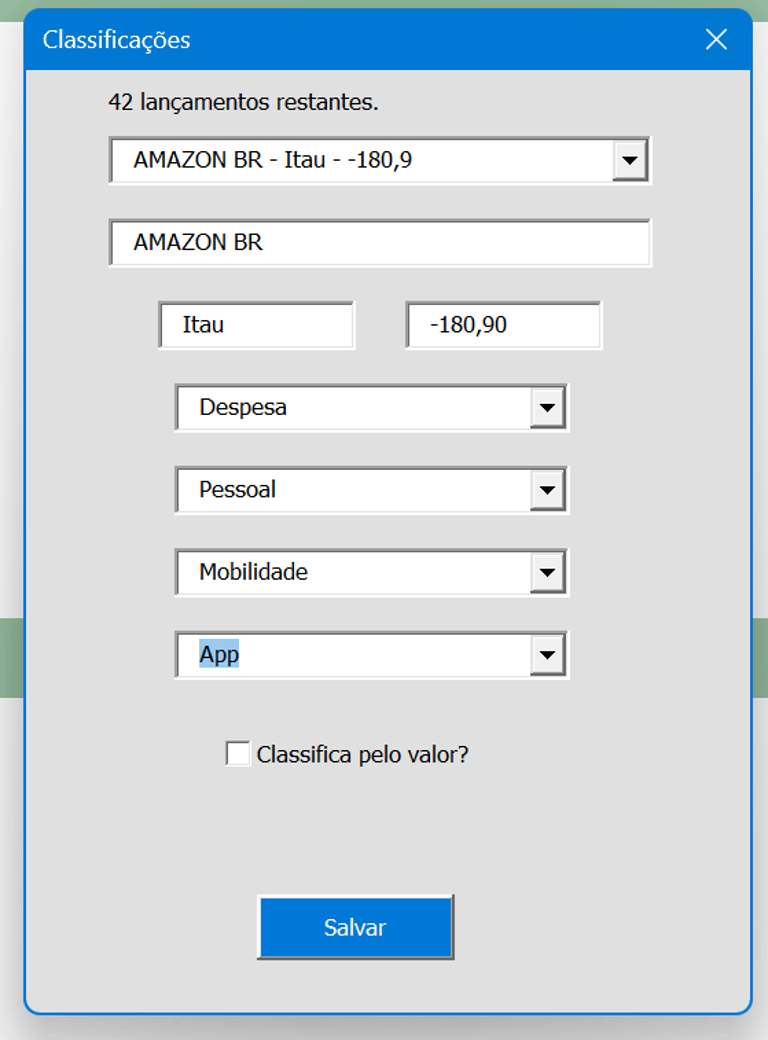Click the 'AMAZON BR - Itau - -180,9' combo text
The height and width of the screenshot is (1040, 768).
(x=272, y=160)
